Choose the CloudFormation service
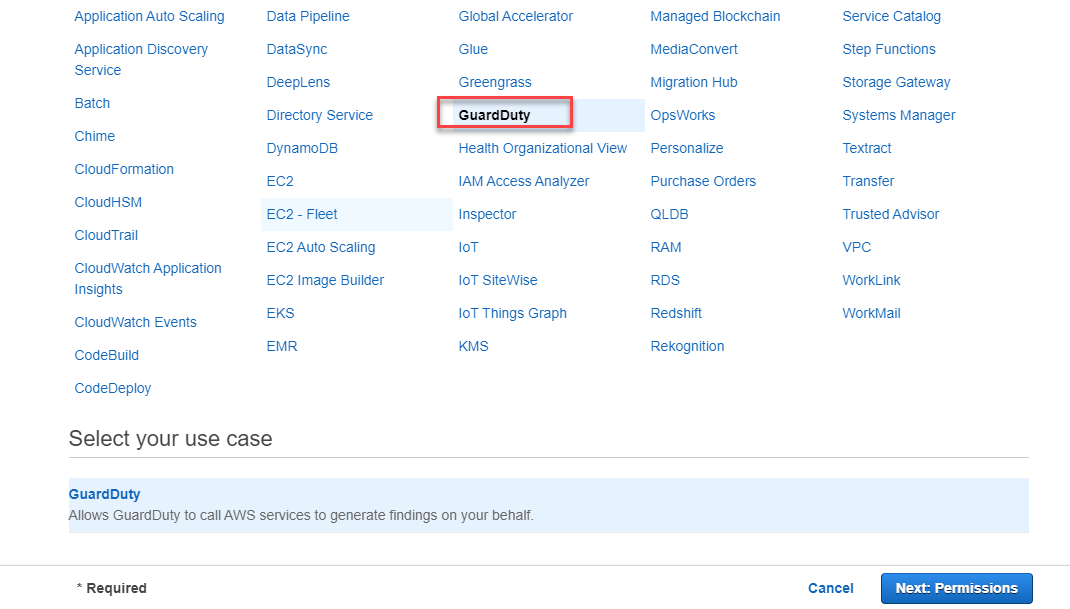1070x609 pixels. [x=124, y=169]
